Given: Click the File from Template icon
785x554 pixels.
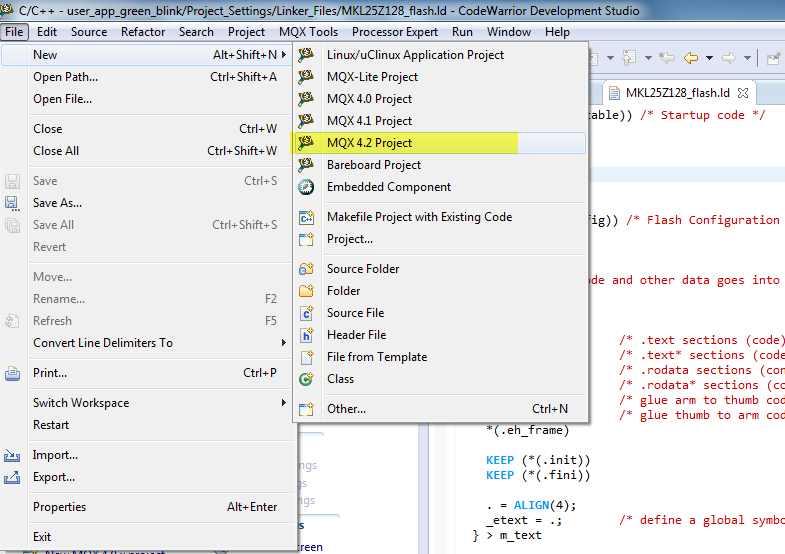Looking at the screenshot, I should tap(306, 357).
